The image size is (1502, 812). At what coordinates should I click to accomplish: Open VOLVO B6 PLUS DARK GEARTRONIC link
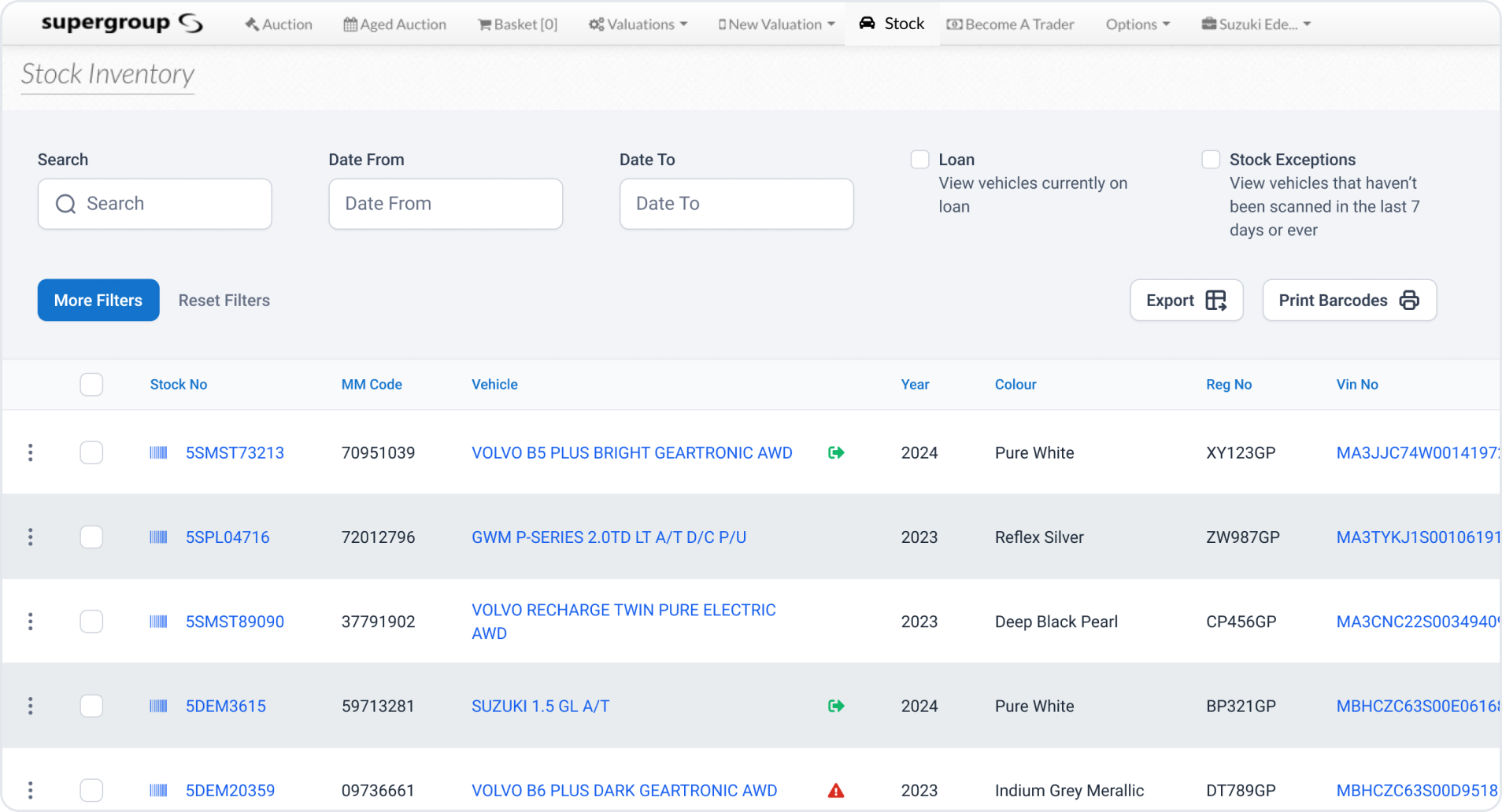point(624,790)
